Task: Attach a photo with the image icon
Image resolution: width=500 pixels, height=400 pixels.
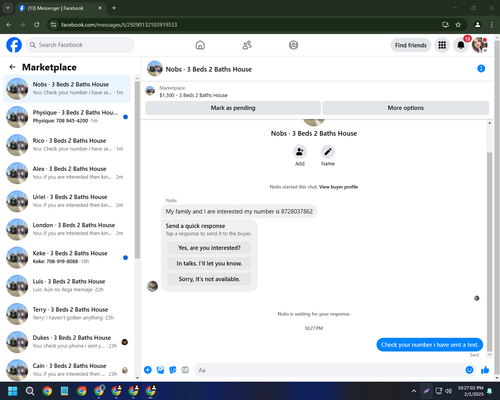Action: pos(160,370)
